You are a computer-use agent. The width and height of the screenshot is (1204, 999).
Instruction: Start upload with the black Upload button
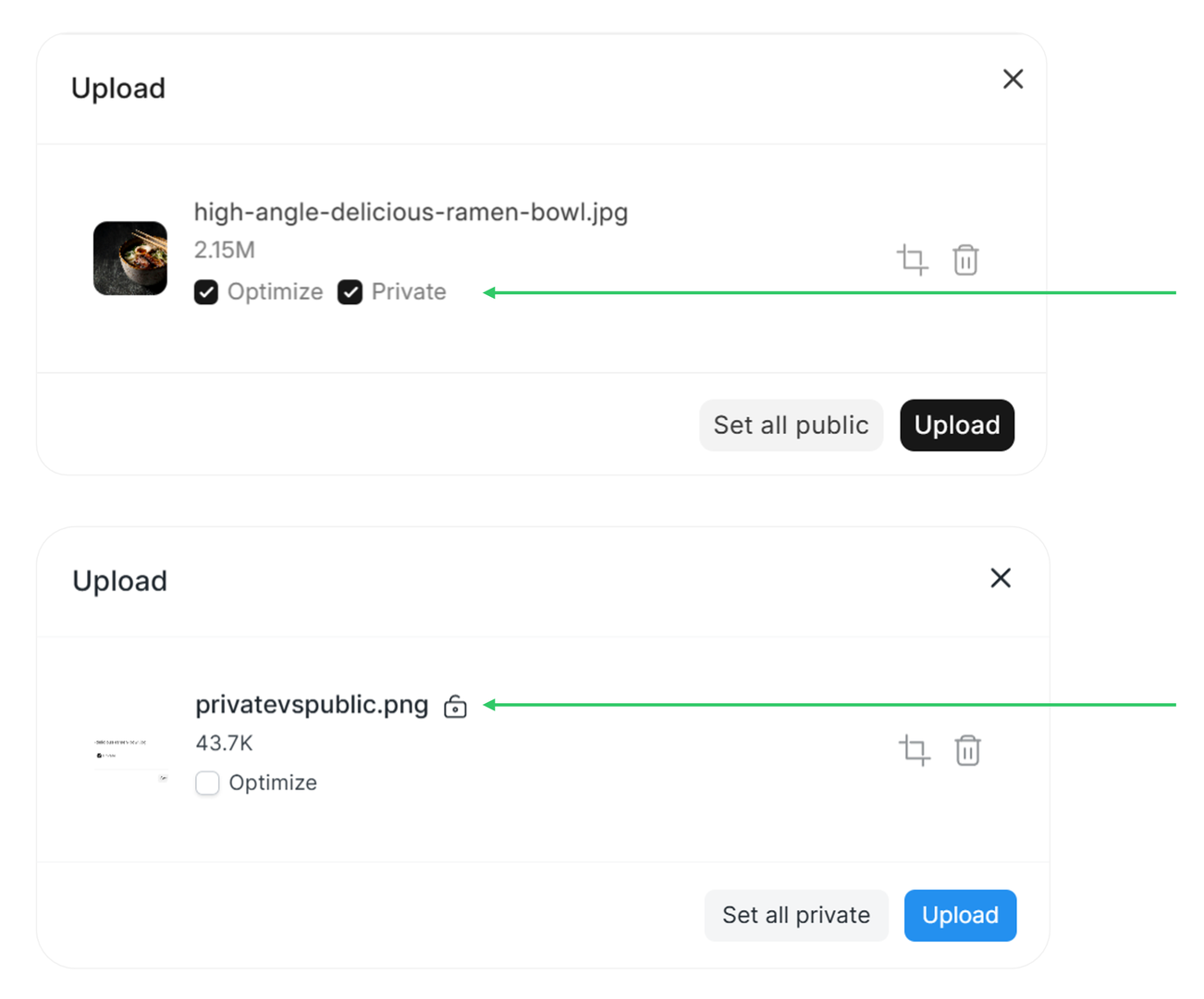pos(957,425)
